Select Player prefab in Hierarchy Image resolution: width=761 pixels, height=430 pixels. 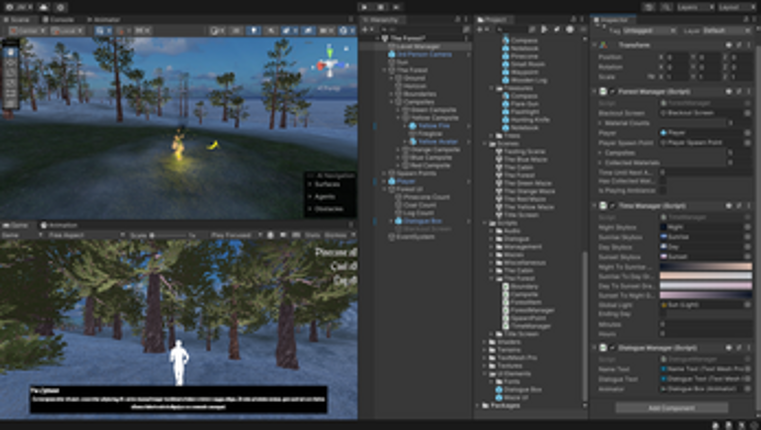click(402, 182)
